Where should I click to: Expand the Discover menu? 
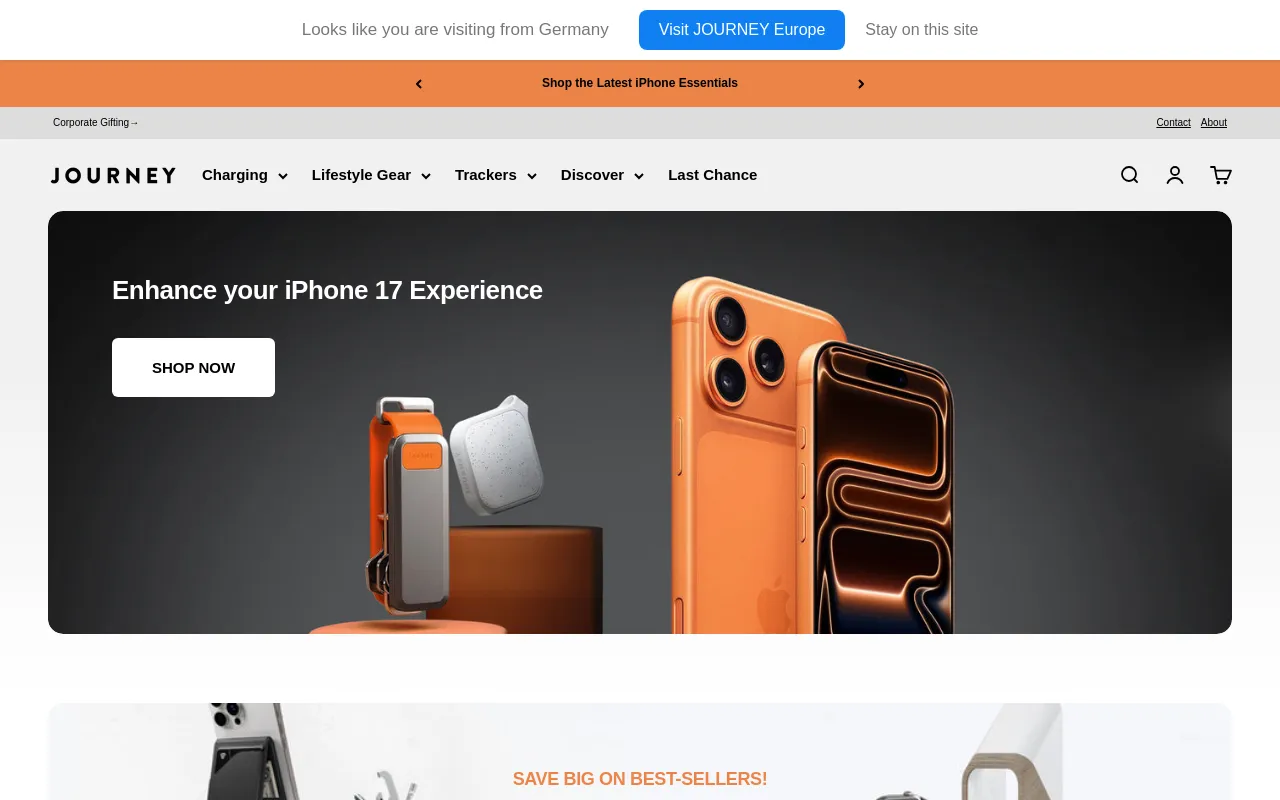(x=602, y=175)
